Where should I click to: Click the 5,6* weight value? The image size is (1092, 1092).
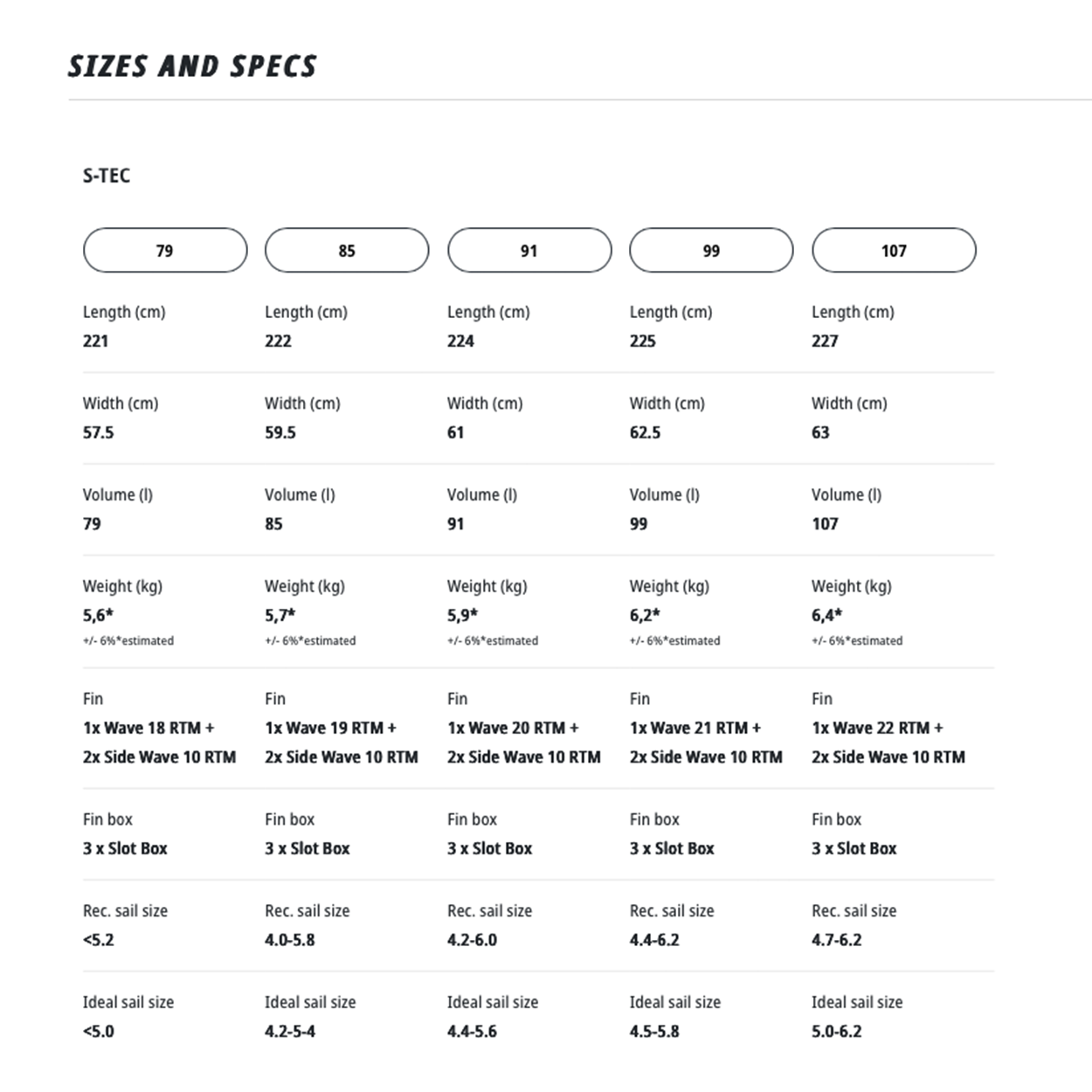(98, 615)
